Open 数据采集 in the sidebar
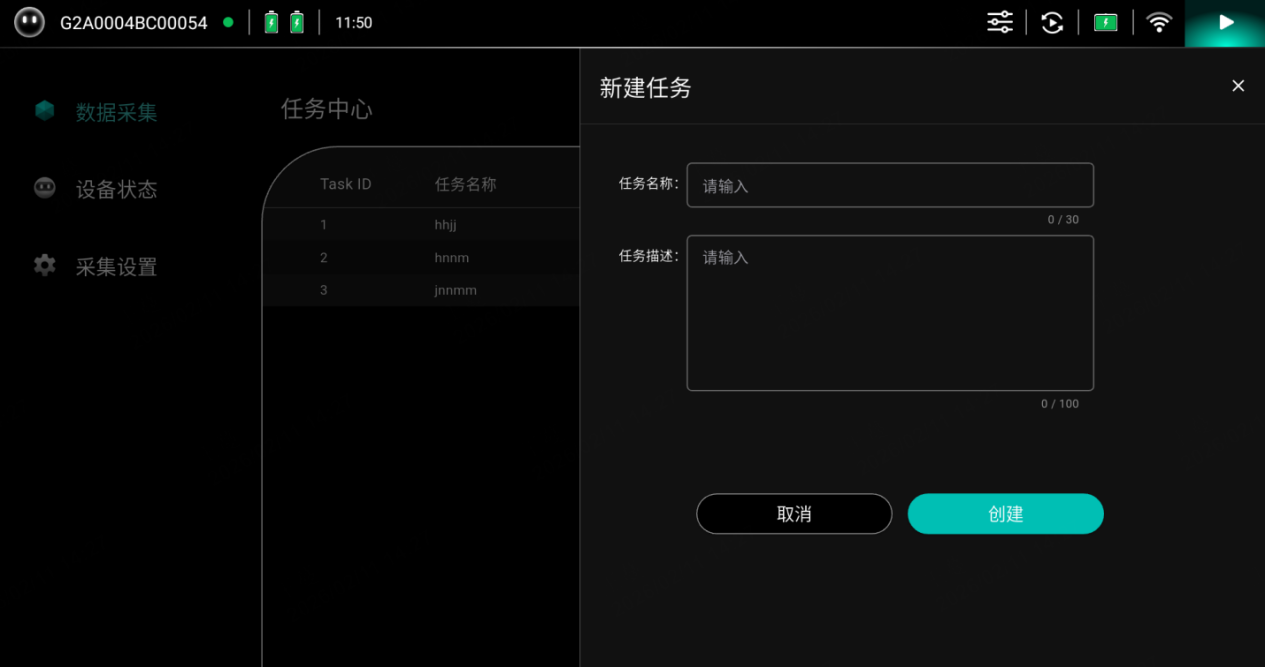The height and width of the screenshot is (667, 1265). tap(117, 112)
